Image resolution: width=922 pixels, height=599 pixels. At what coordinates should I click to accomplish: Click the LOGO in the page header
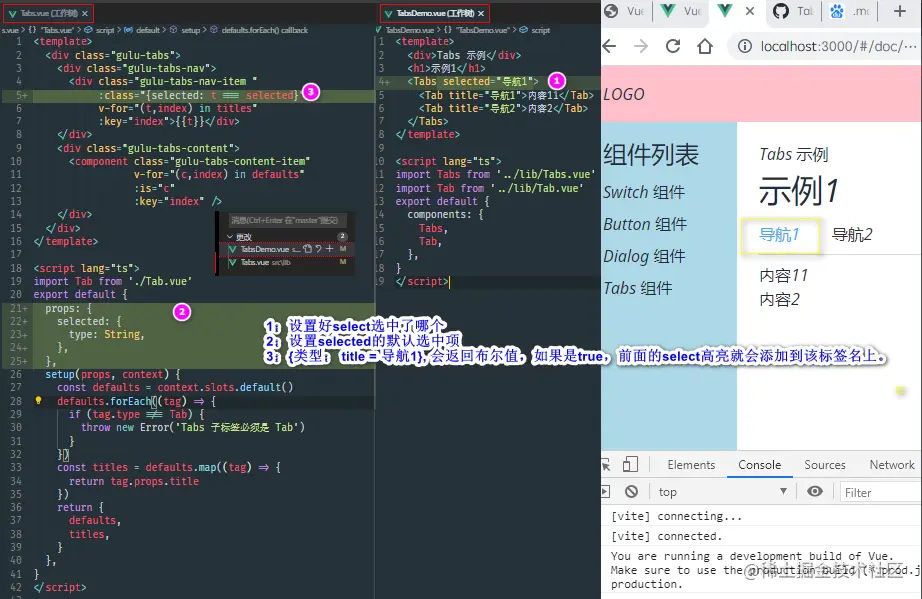[624, 94]
